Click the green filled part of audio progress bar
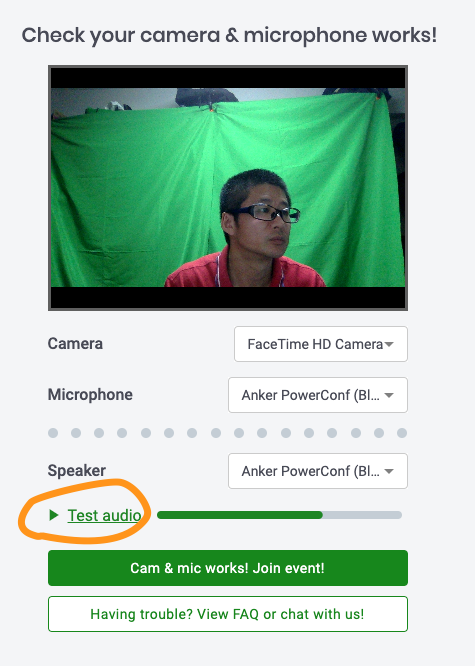This screenshot has height=666, width=475. tap(240, 515)
